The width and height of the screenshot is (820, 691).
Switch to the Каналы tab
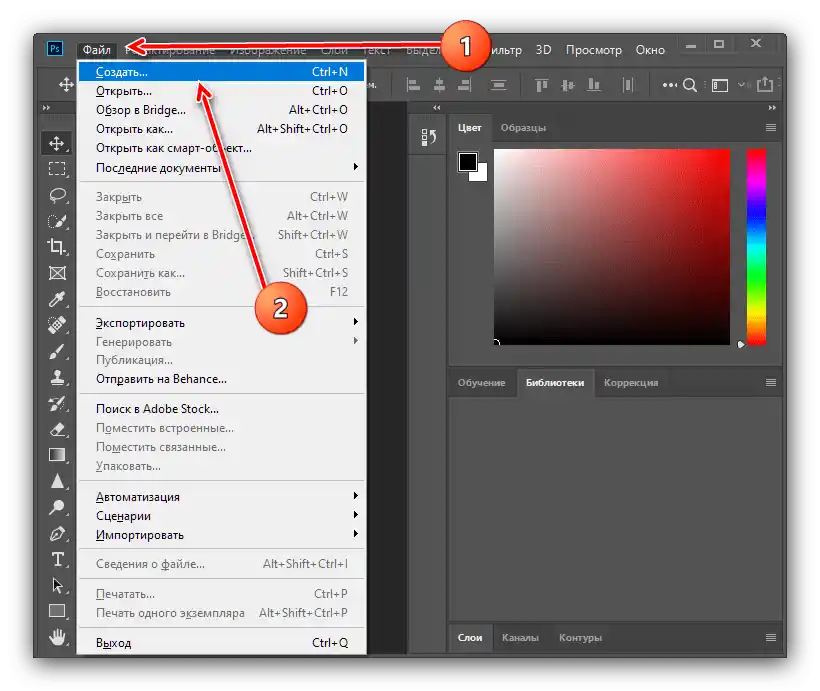point(520,637)
